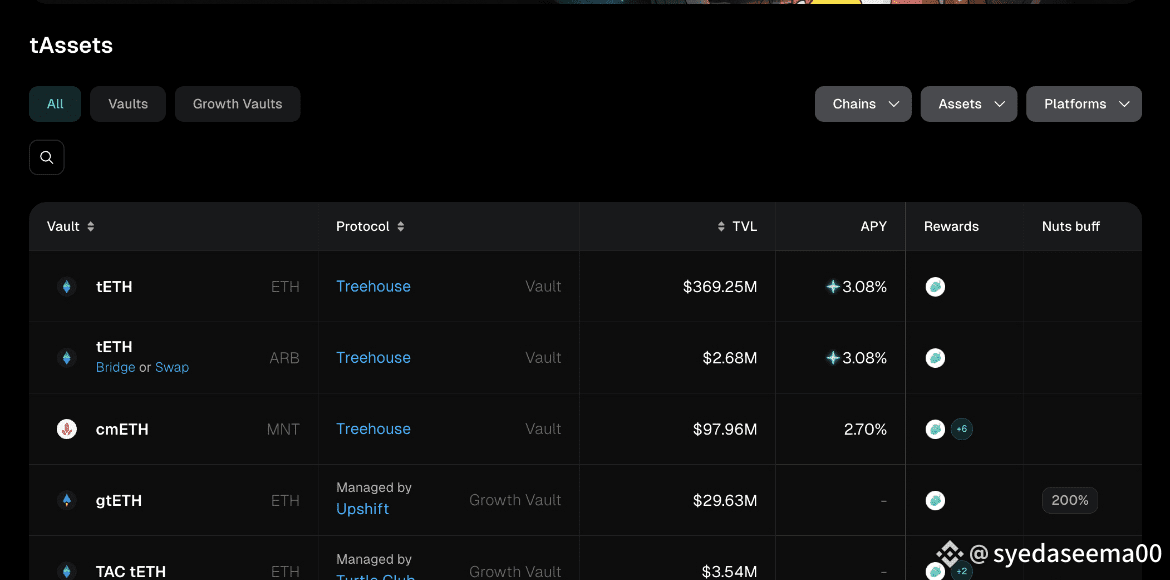Click Growth Vault label in gtETH row
The width and height of the screenshot is (1170, 580).
point(515,500)
